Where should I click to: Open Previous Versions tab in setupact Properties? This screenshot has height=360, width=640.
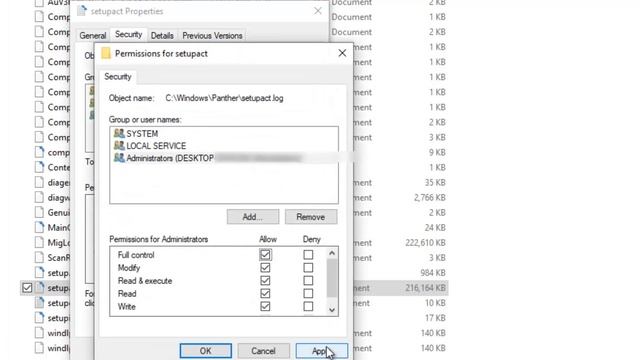(212, 36)
